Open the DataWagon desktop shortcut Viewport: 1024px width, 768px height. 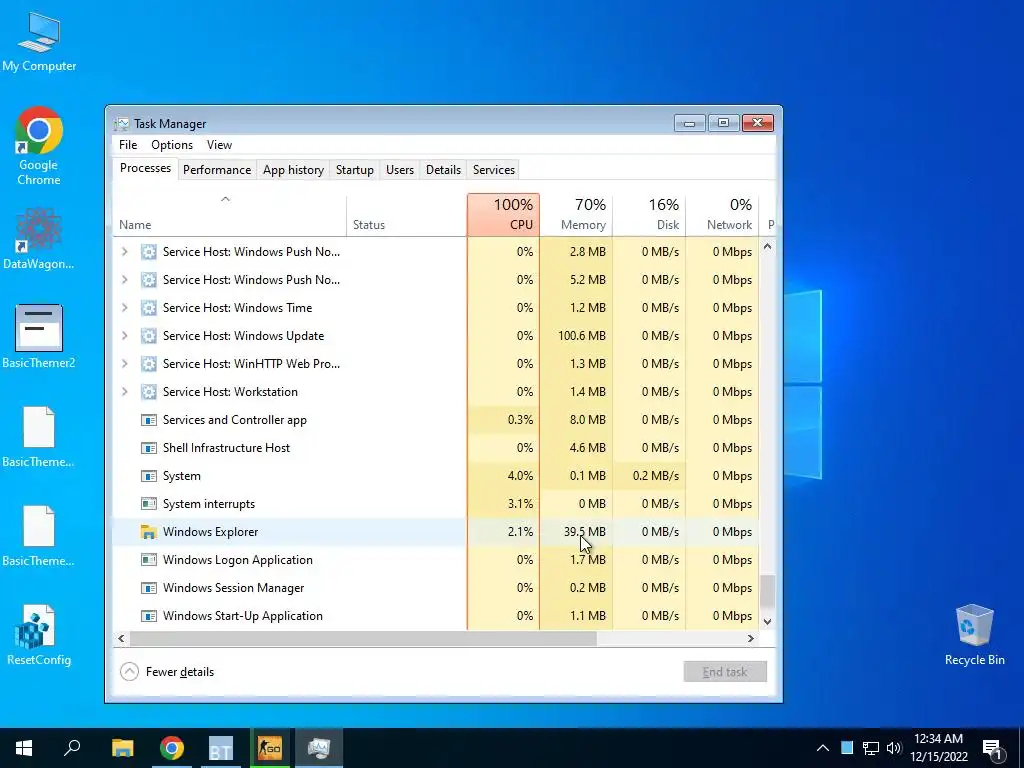point(39,239)
